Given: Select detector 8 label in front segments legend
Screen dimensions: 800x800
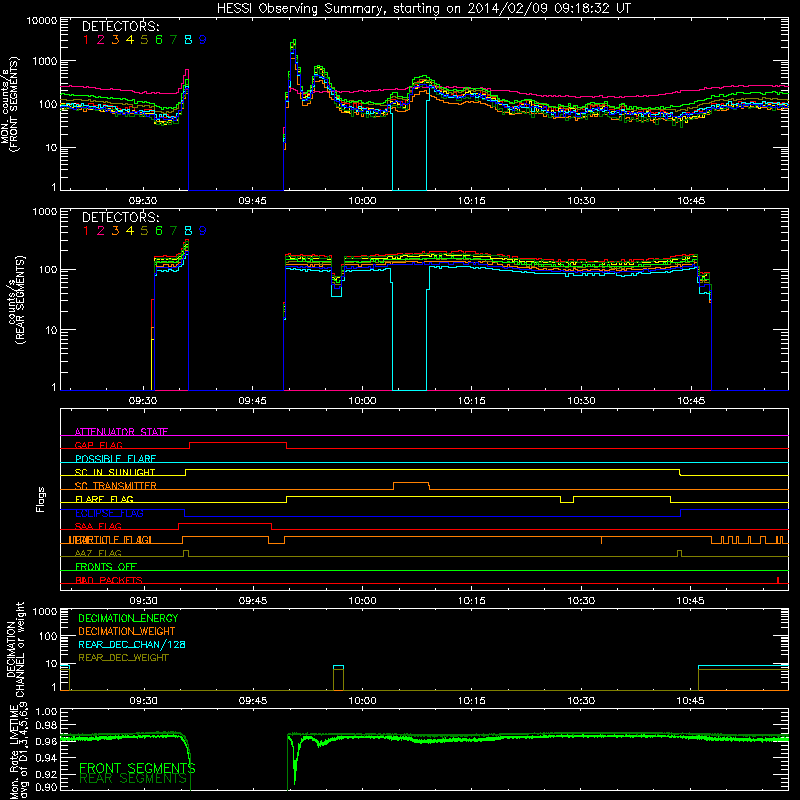Looking at the screenshot, I should (188, 40).
